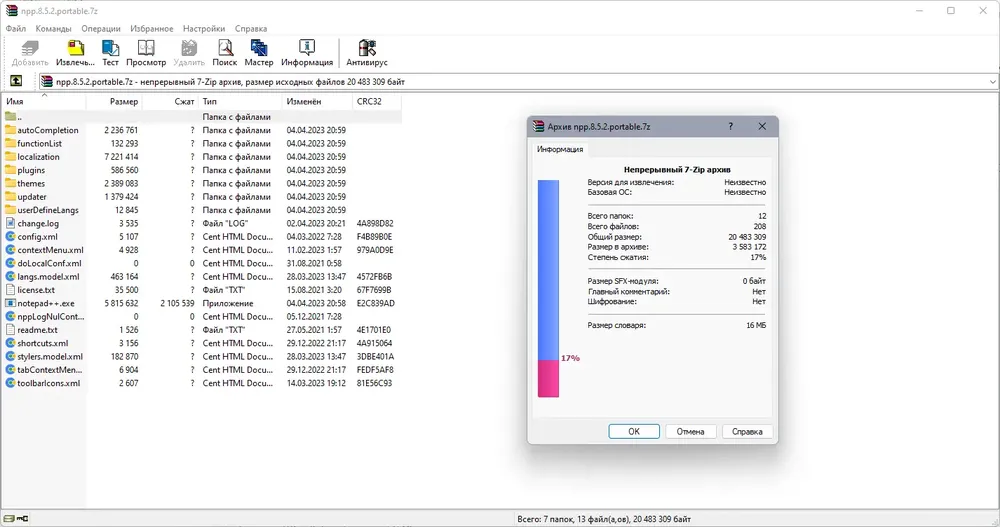This screenshot has height=527, width=1000.
Task: Open the Команды menu
Action: pos(54,29)
